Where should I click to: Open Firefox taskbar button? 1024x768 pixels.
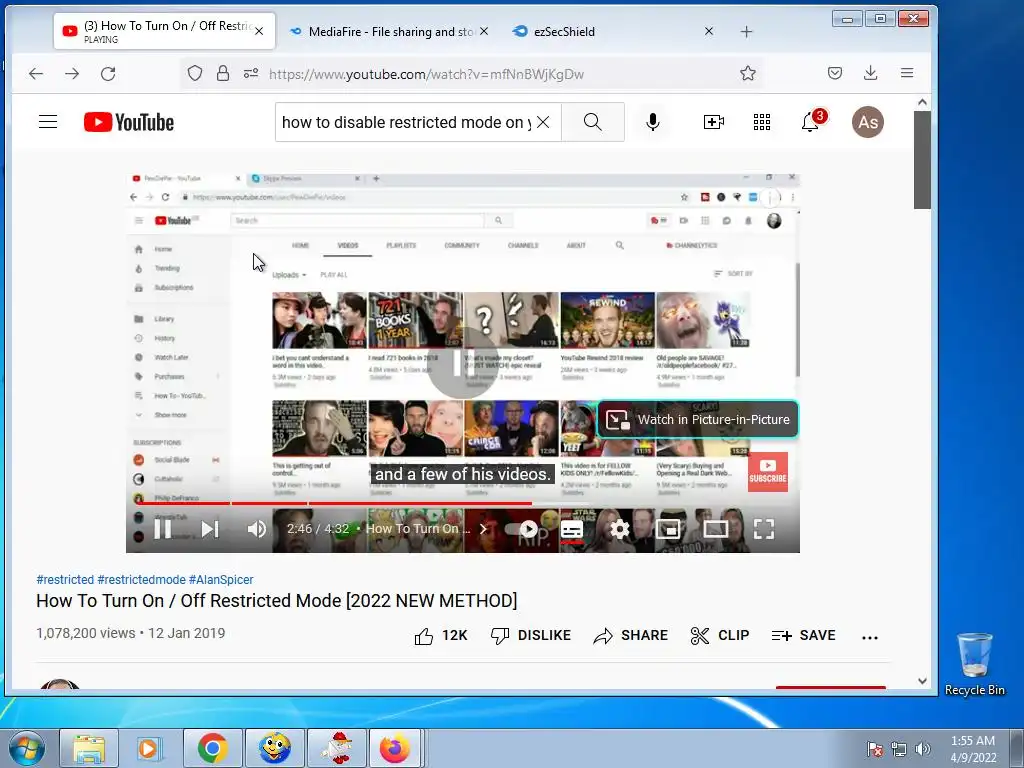(x=396, y=748)
